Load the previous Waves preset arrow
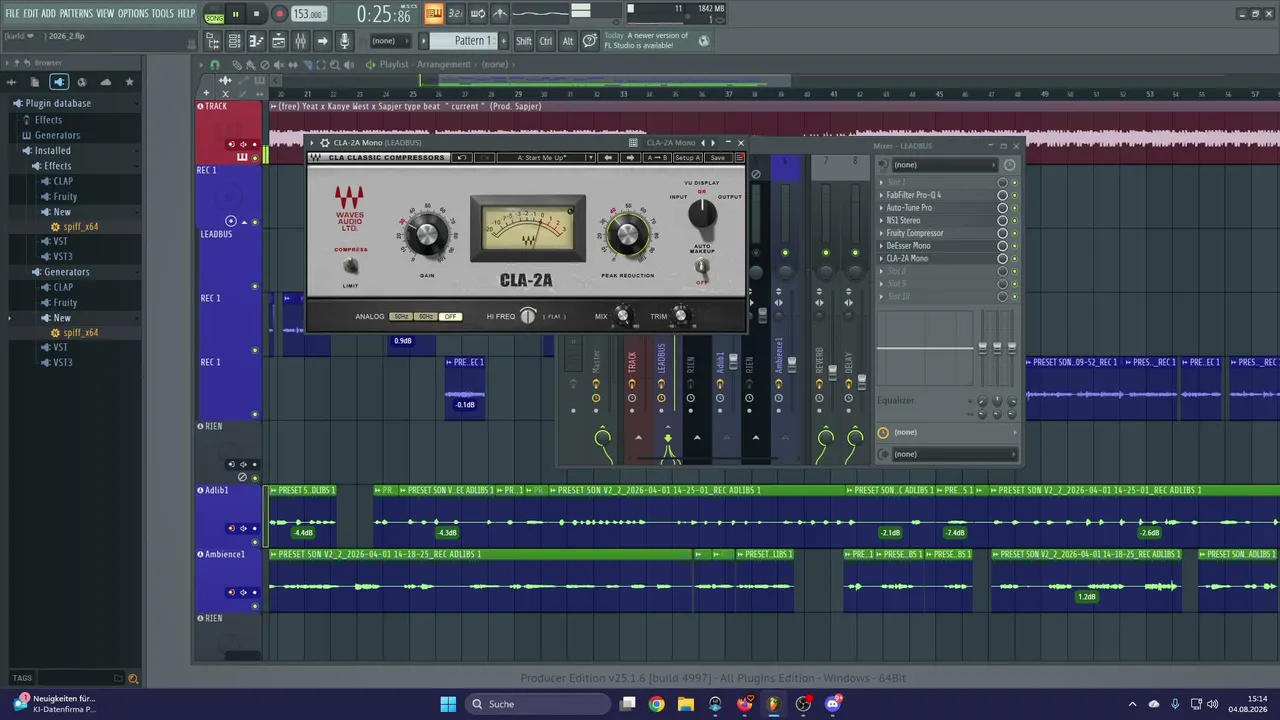1280x720 pixels. pyautogui.click(x=608, y=158)
